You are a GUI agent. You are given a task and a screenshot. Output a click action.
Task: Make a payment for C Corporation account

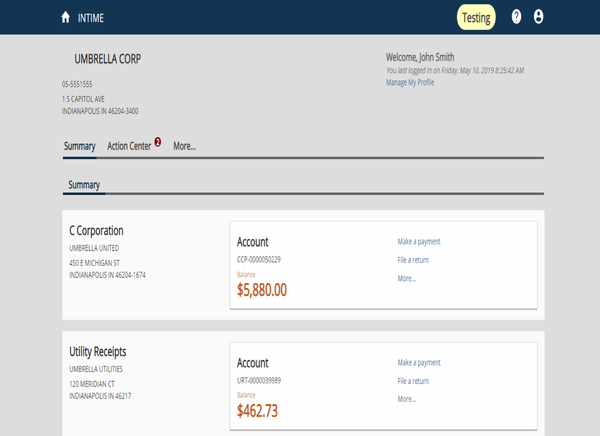(419, 241)
